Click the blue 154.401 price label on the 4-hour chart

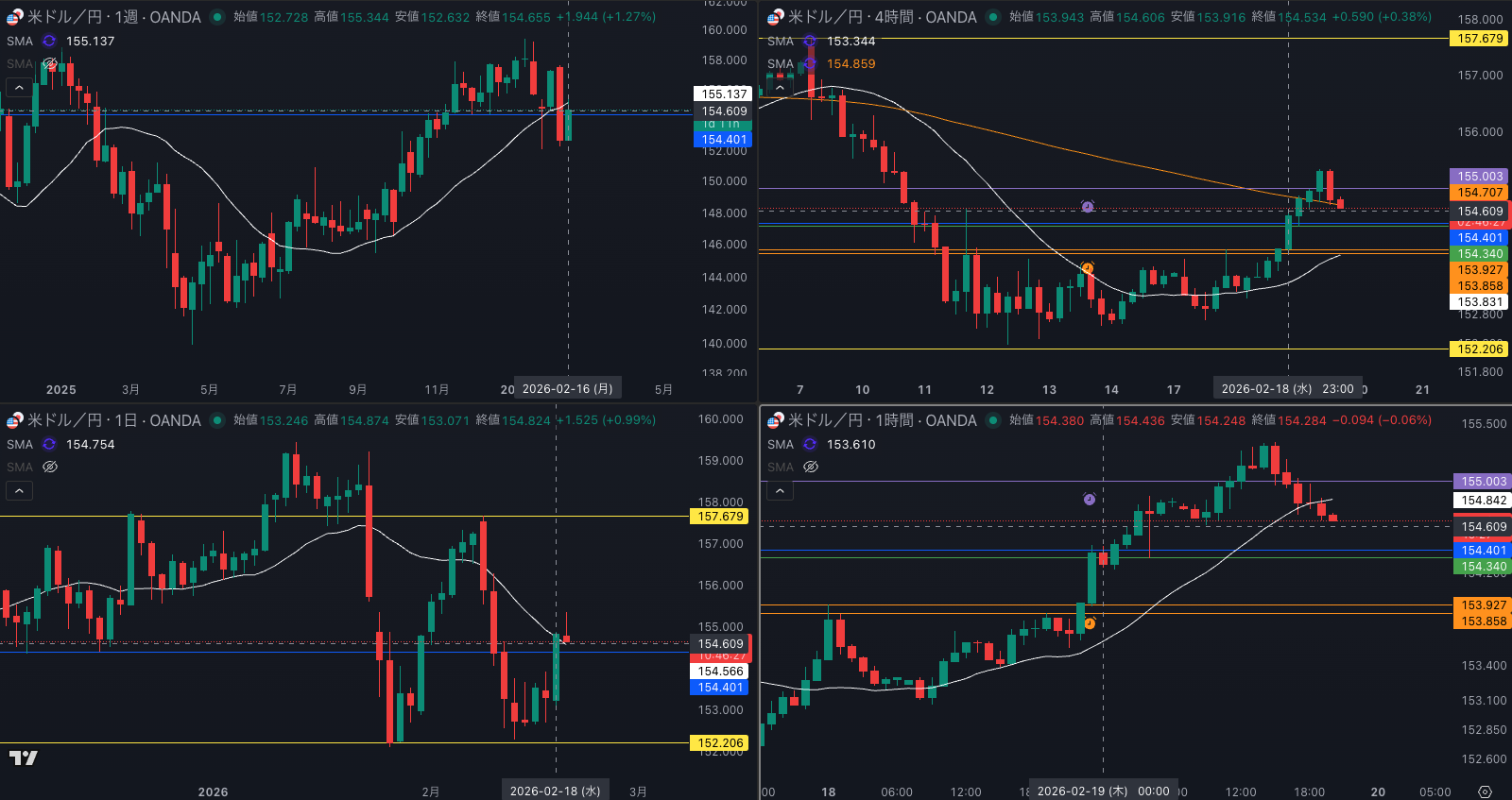click(x=1480, y=238)
